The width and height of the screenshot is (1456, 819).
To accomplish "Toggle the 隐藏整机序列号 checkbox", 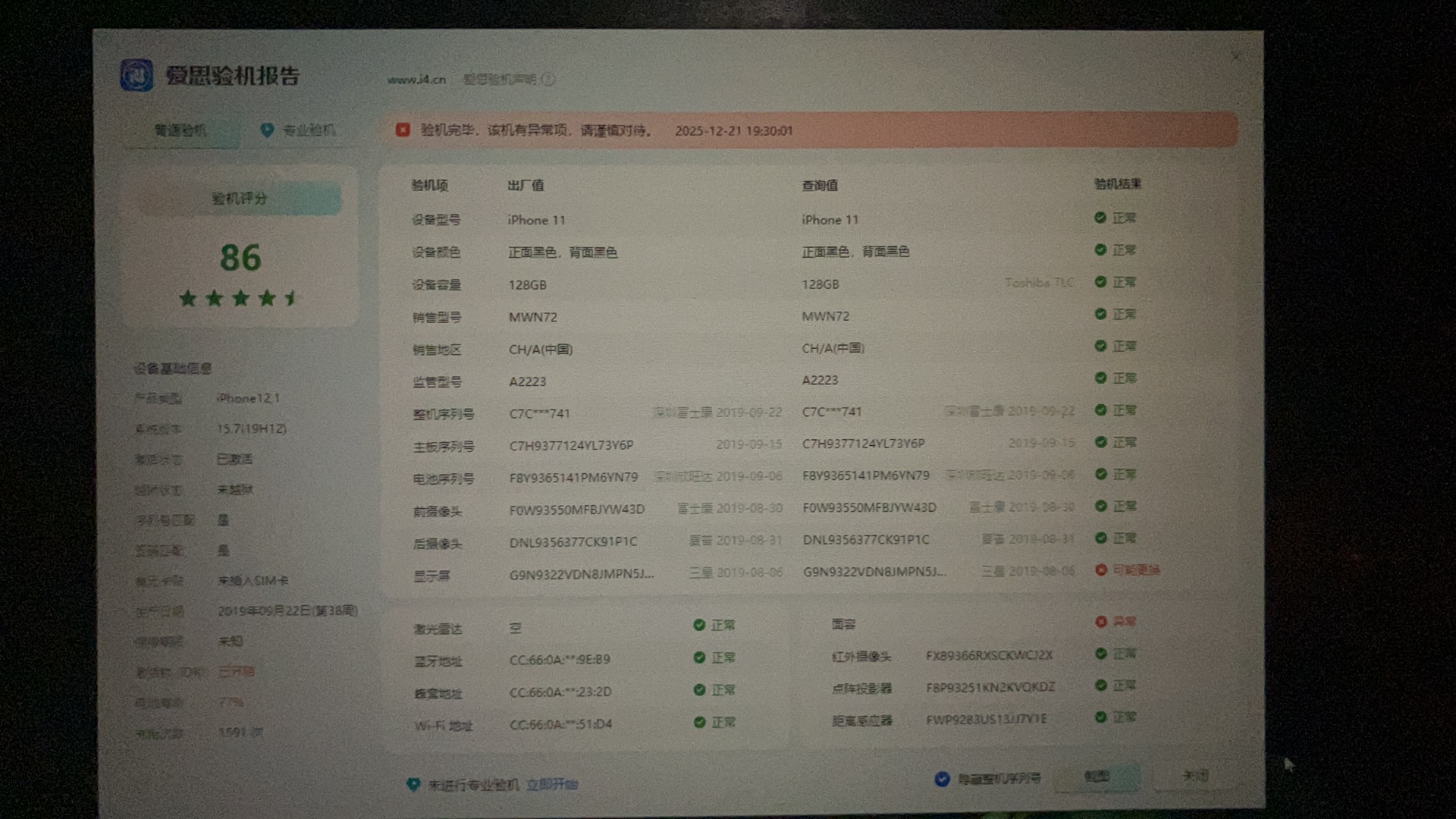I will tap(942, 779).
